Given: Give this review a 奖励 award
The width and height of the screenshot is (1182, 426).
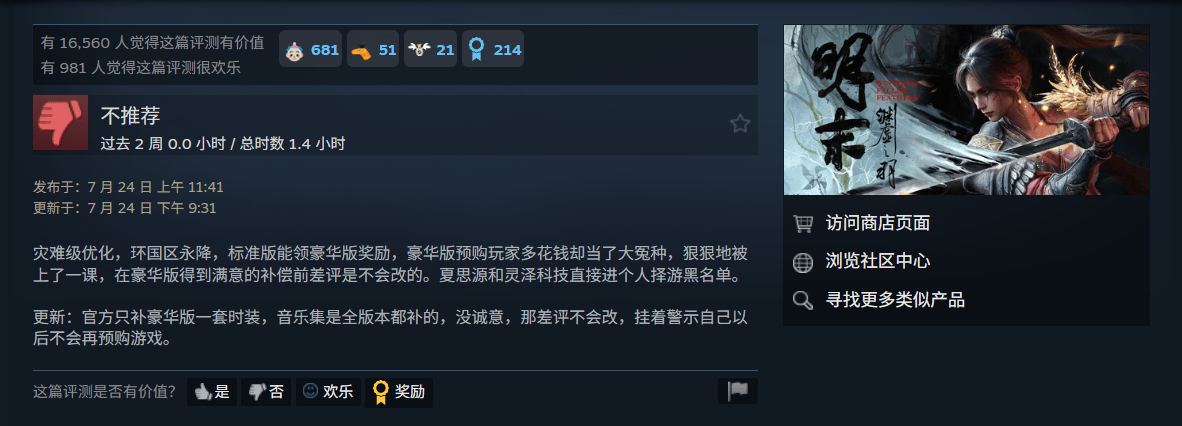Looking at the screenshot, I should (399, 392).
